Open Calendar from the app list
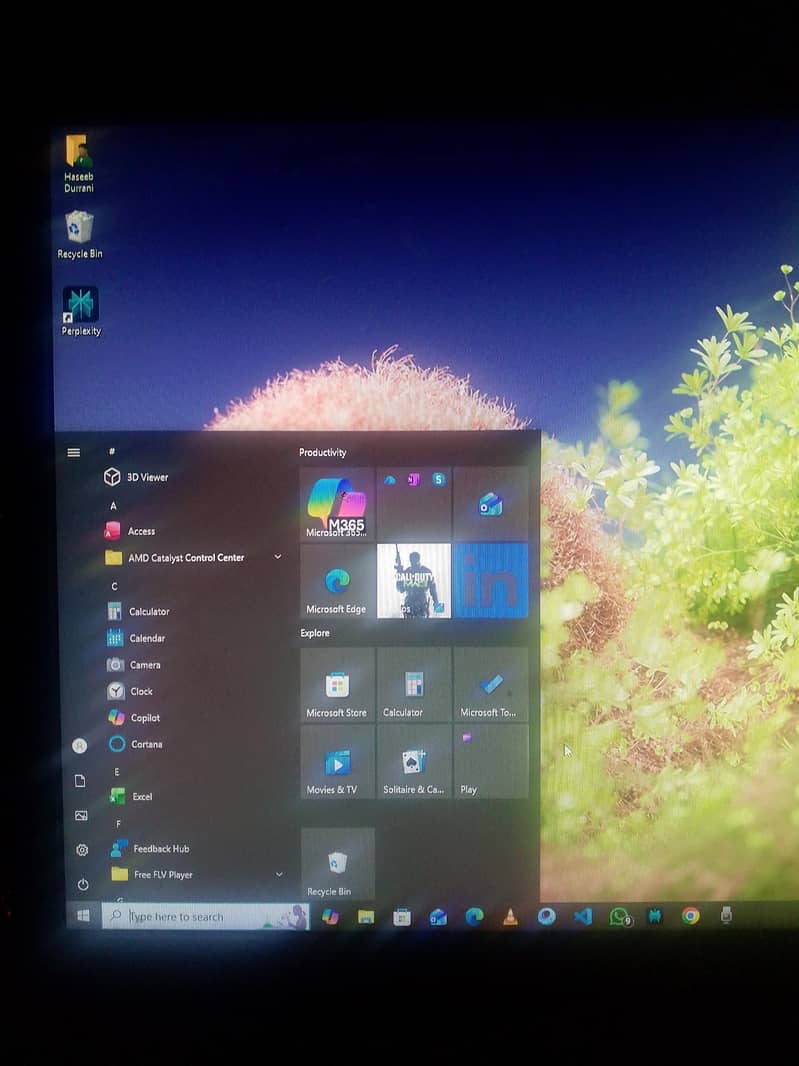 coord(137,638)
